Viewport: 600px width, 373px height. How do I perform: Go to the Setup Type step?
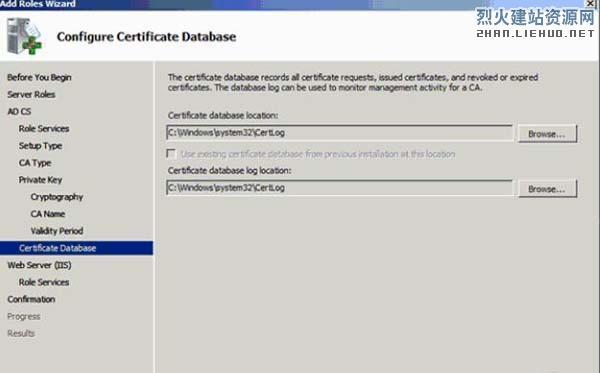click(x=40, y=146)
